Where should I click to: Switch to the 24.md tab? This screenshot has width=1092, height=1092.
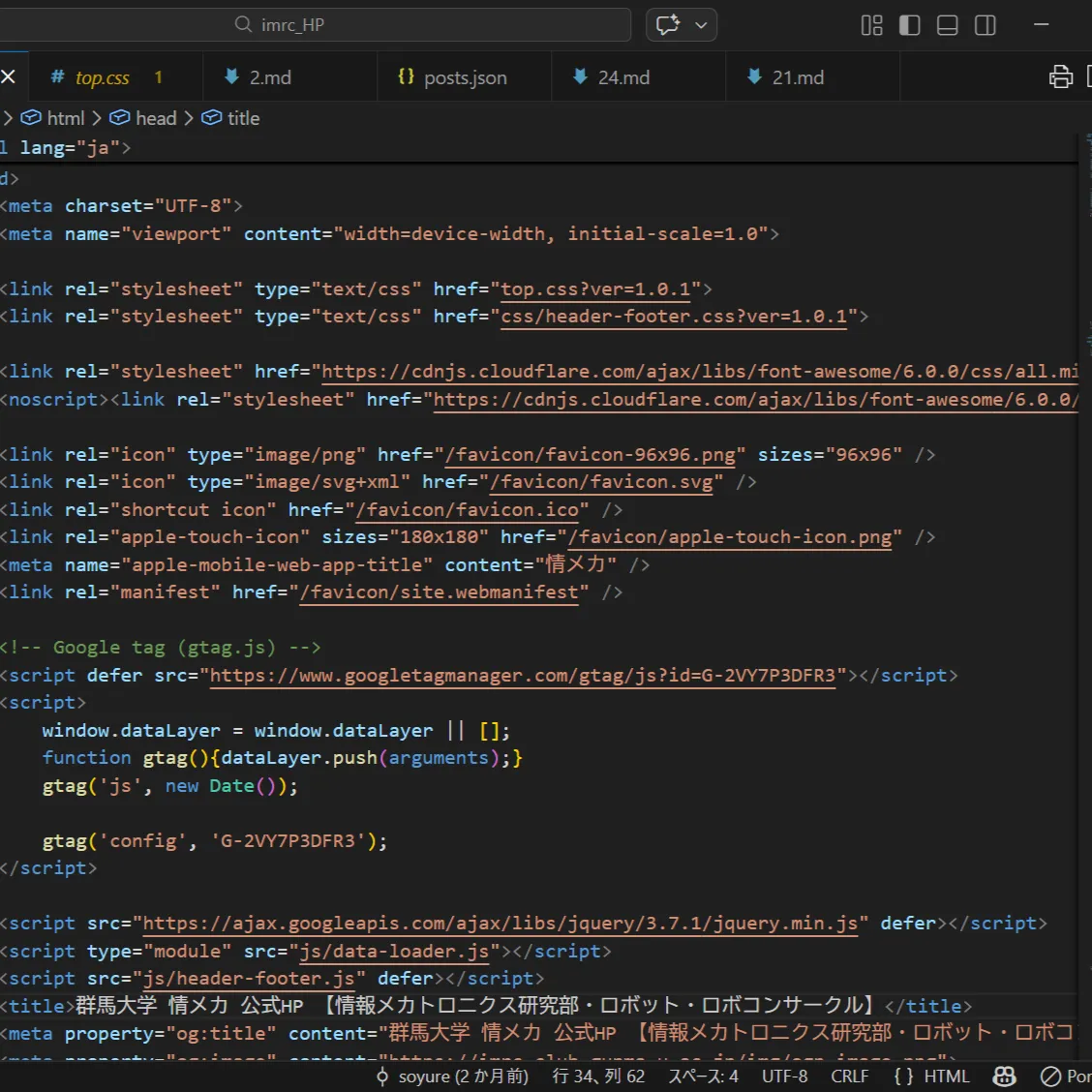point(622,77)
